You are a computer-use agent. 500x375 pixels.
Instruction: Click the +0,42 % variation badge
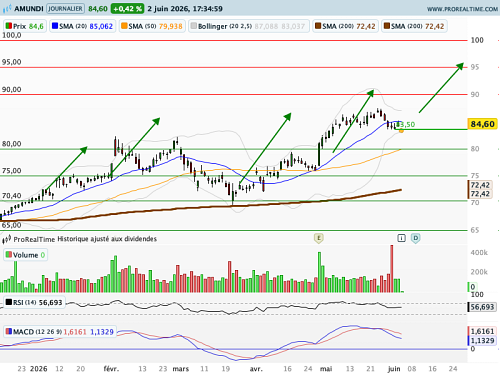tap(127, 9)
